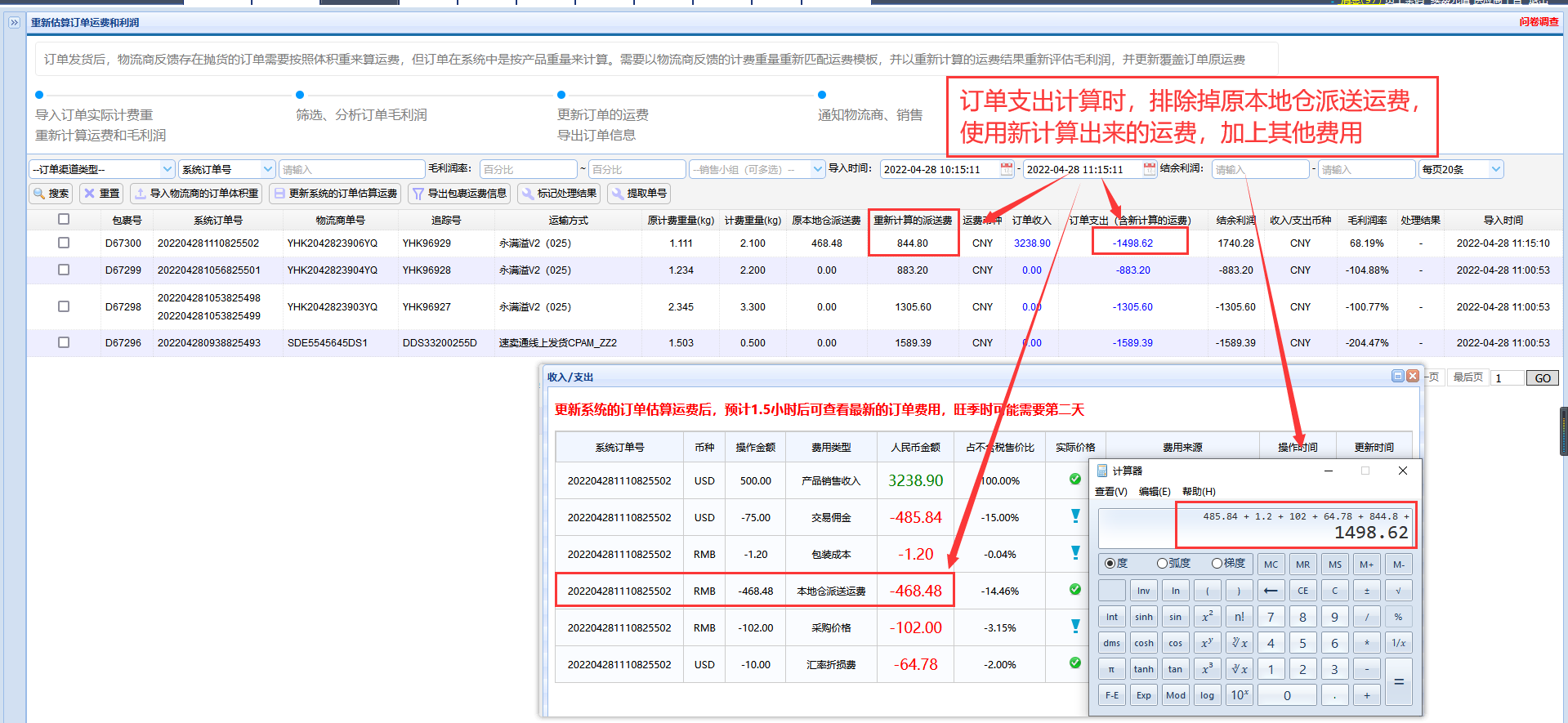Click the 物流商单号 column header
The width and height of the screenshot is (1568, 723).
point(340,220)
